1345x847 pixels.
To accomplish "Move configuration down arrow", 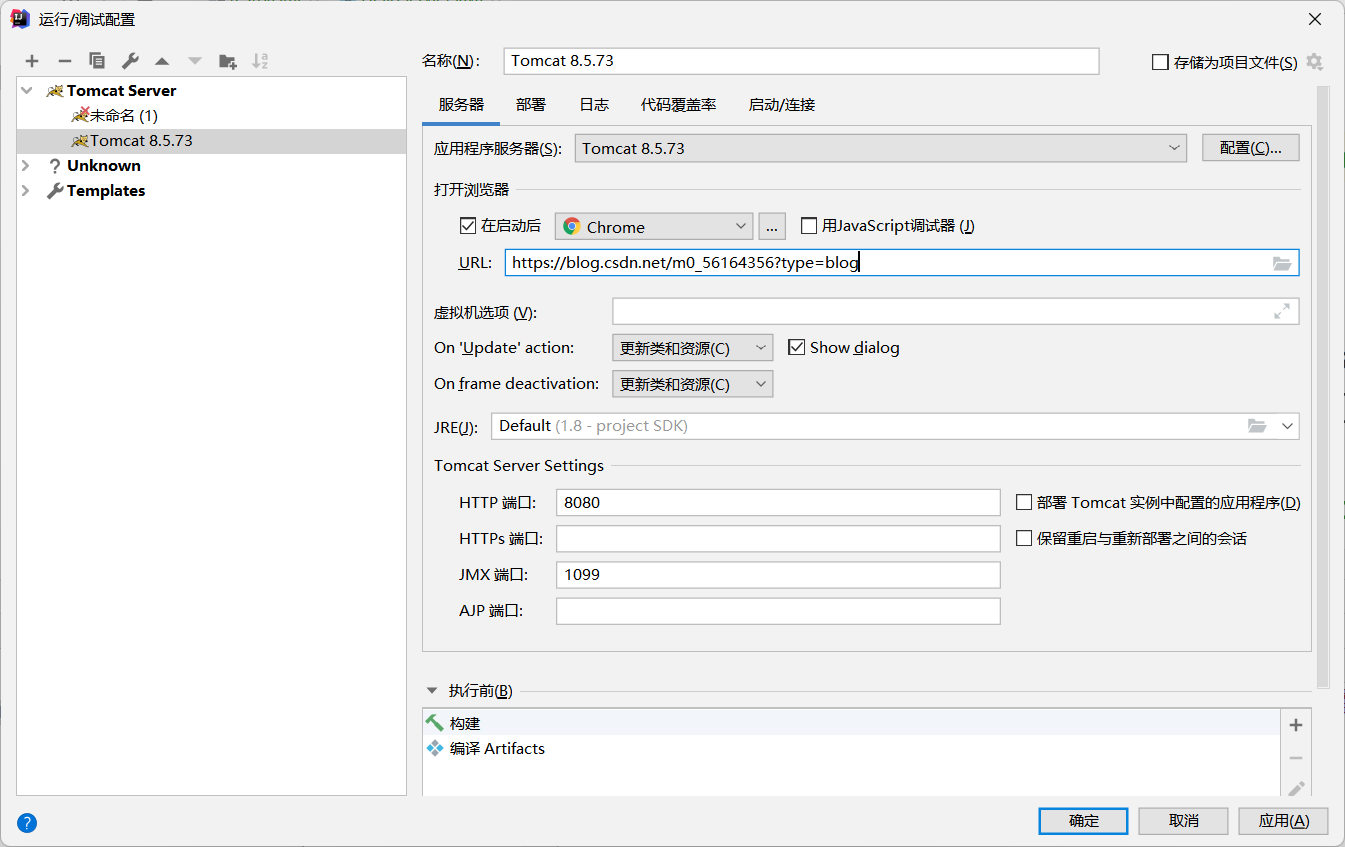I will (x=195, y=61).
